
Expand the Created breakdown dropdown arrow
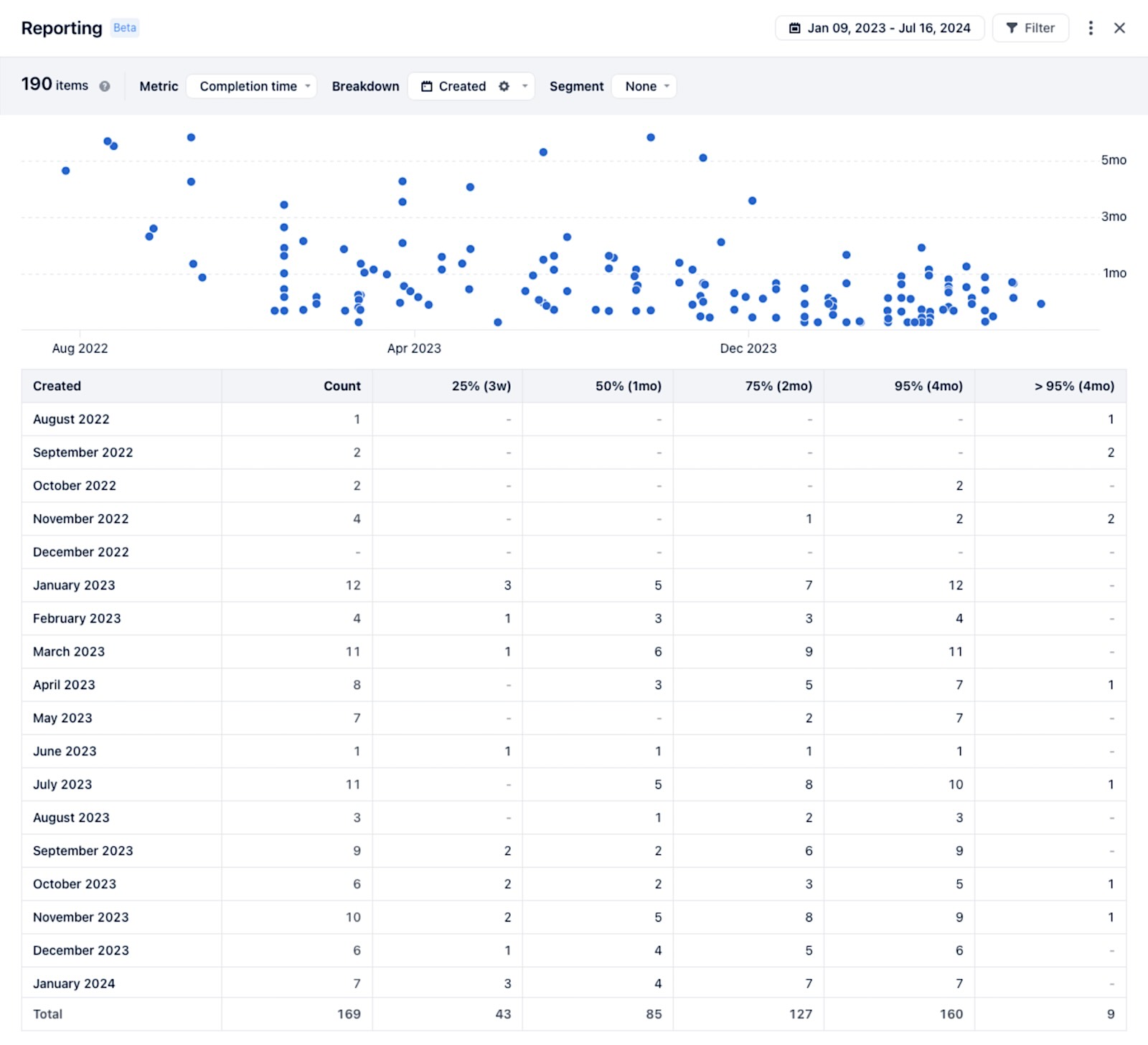pyautogui.click(x=525, y=86)
